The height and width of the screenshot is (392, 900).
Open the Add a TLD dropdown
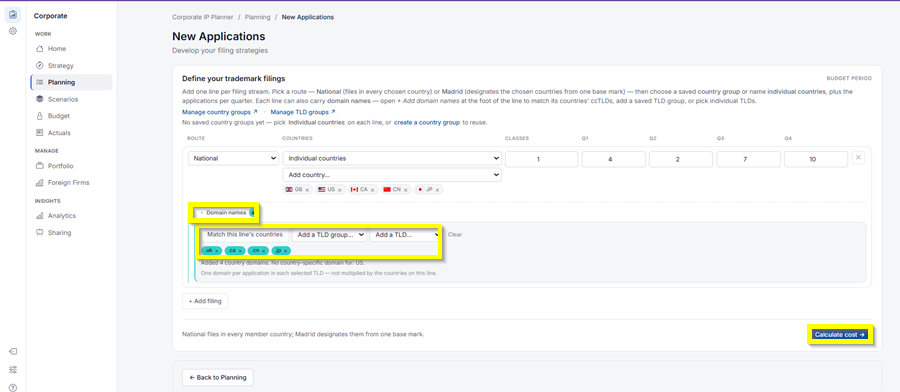pos(405,234)
